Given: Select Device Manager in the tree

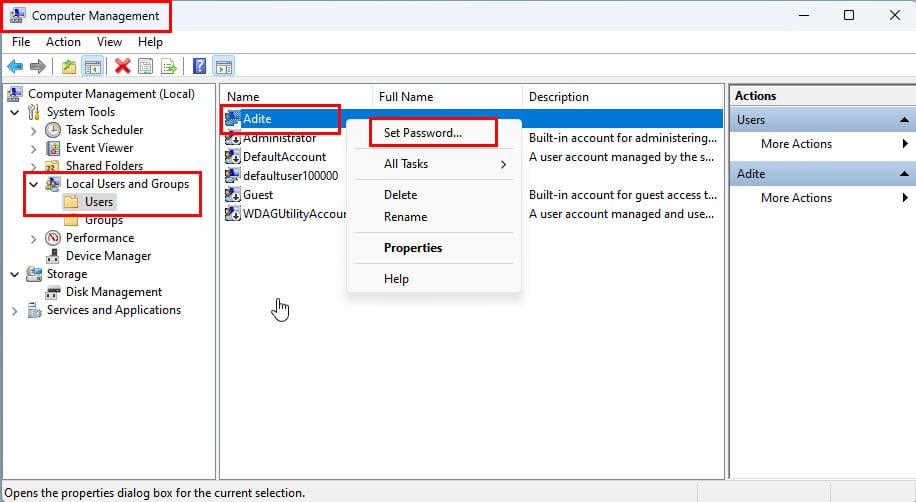Looking at the screenshot, I should click(108, 256).
